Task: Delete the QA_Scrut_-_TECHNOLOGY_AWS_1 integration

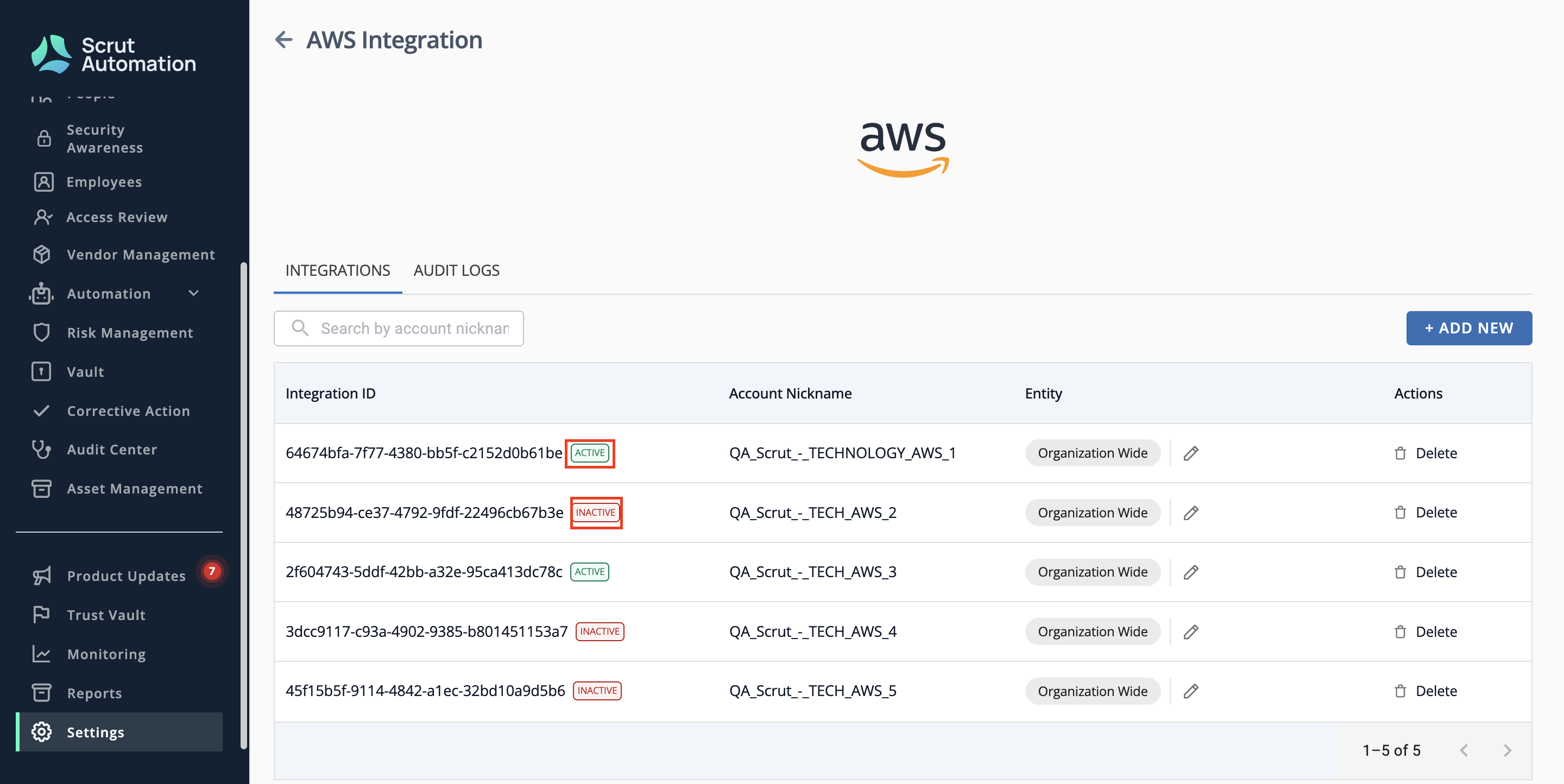Action: 1425,453
